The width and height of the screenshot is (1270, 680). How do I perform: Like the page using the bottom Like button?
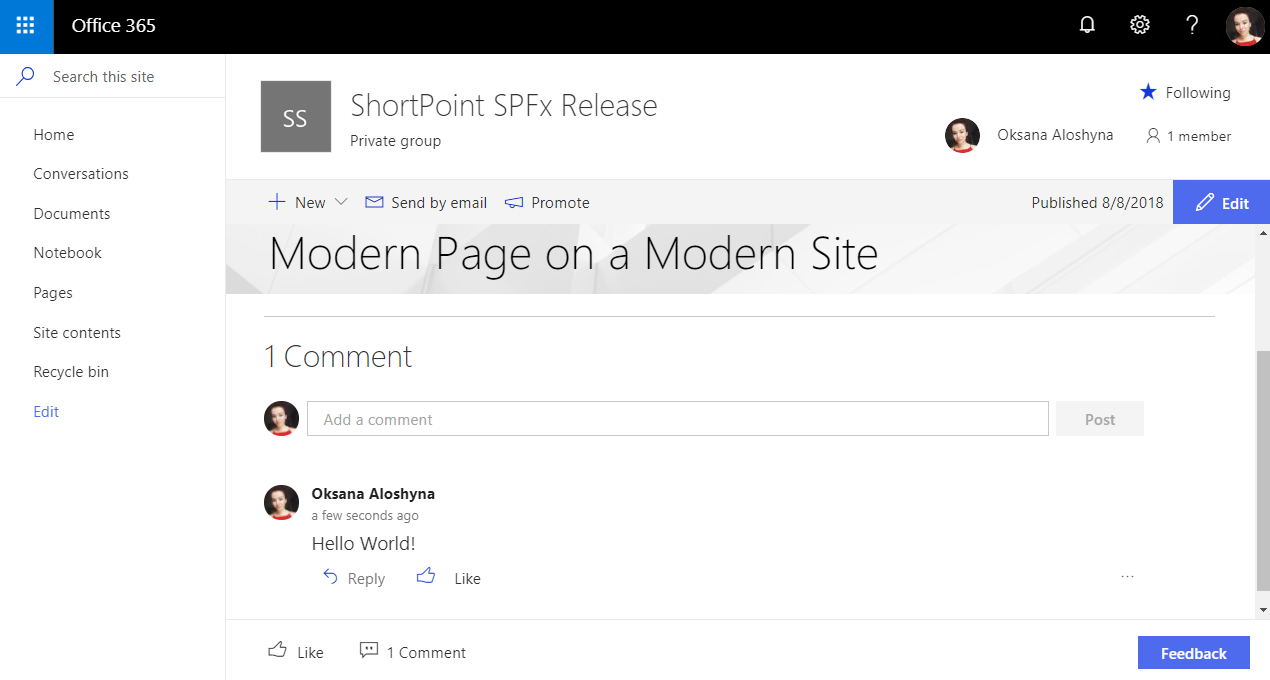295,651
